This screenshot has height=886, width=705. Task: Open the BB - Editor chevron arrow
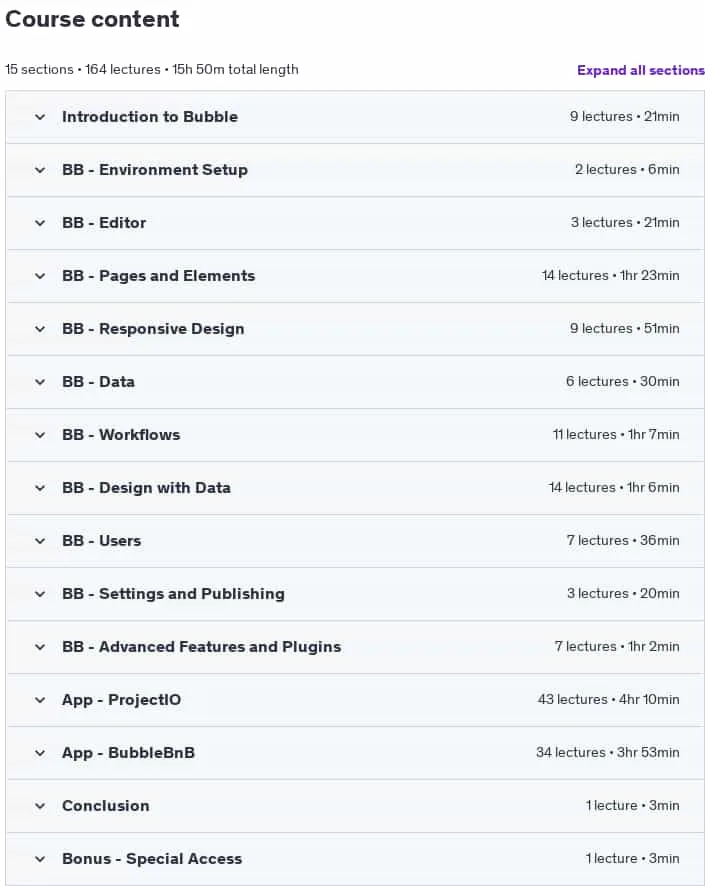[40, 223]
